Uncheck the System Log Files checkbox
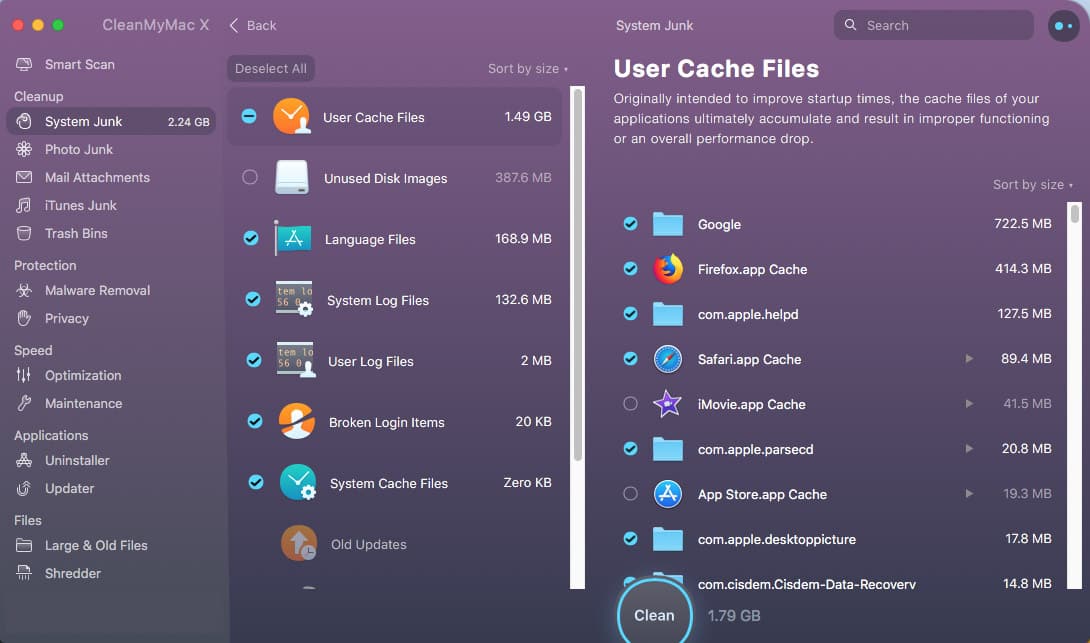 pos(253,300)
